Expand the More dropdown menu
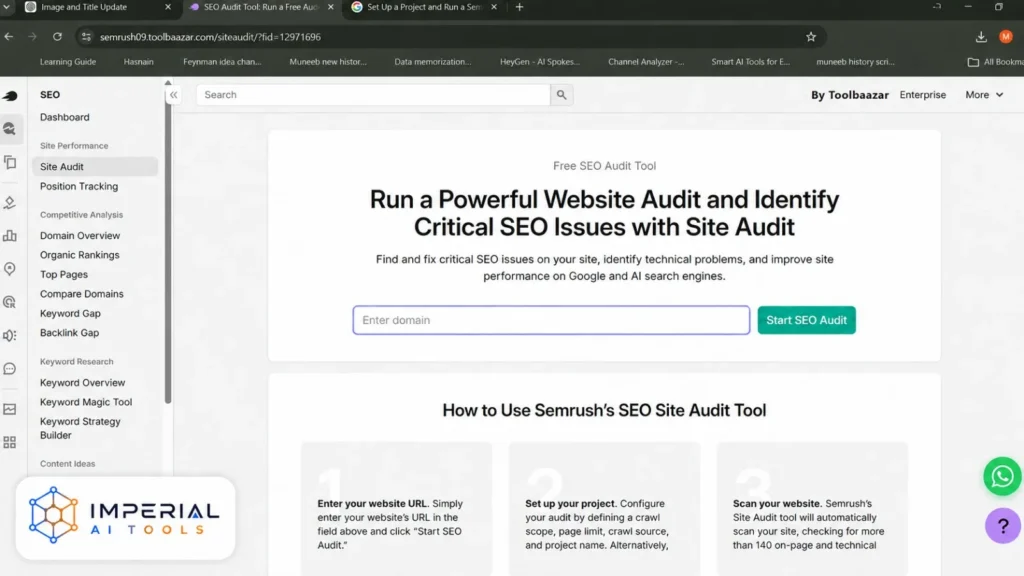Viewport: 1024px width, 576px height. tap(984, 95)
